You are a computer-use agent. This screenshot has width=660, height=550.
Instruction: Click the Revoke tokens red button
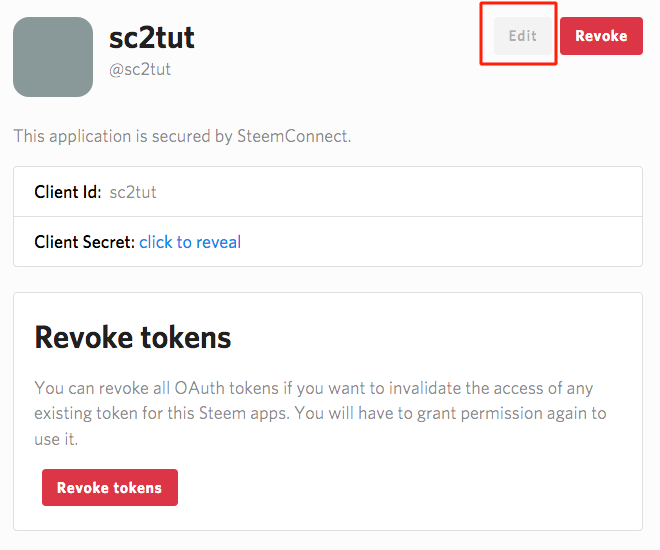[110, 487]
